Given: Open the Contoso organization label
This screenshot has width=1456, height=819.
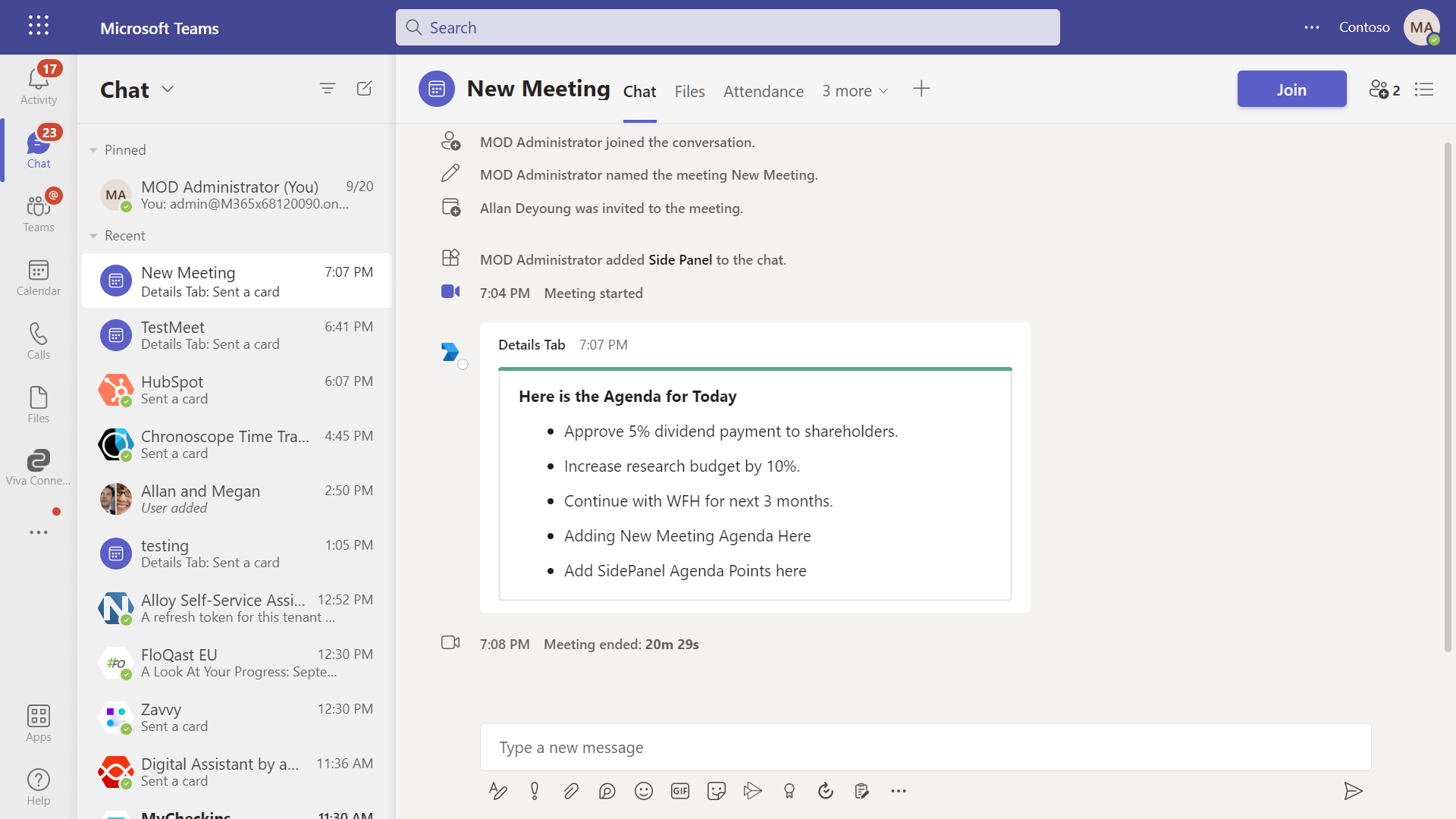Looking at the screenshot, I should click(x=1364, y=27).
